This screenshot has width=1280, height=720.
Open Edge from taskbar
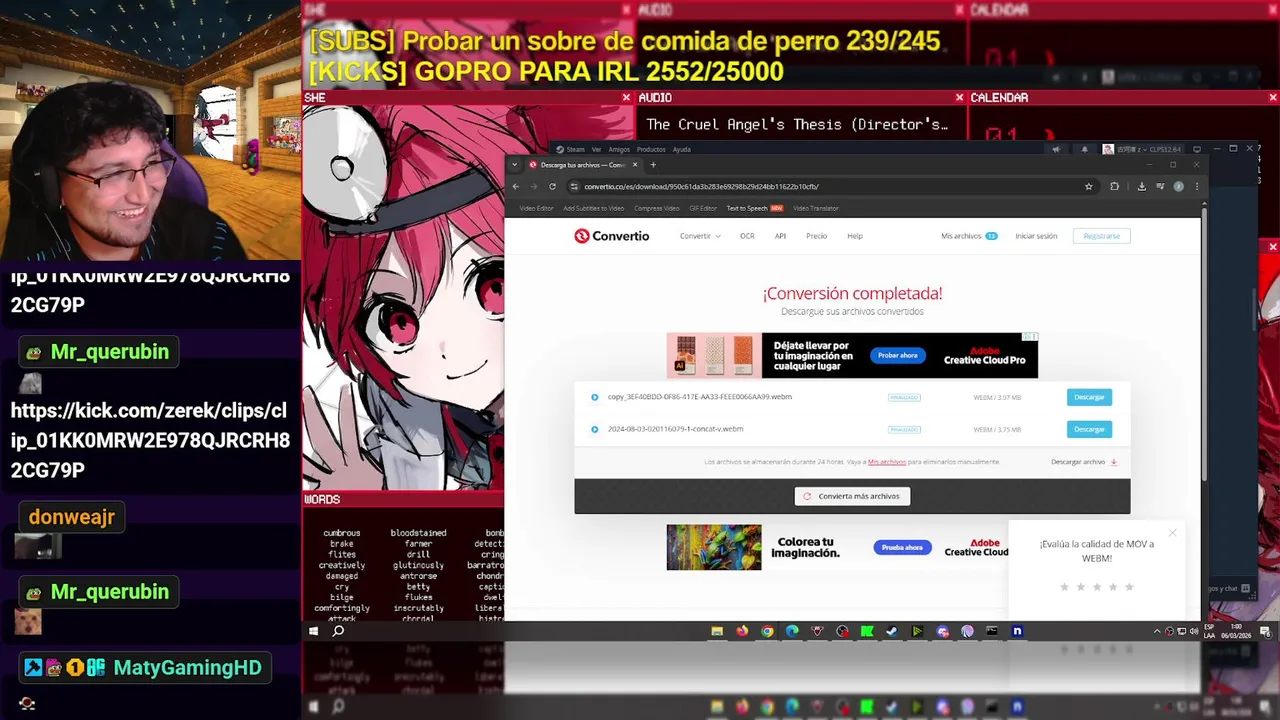click(x=792, y=631)
